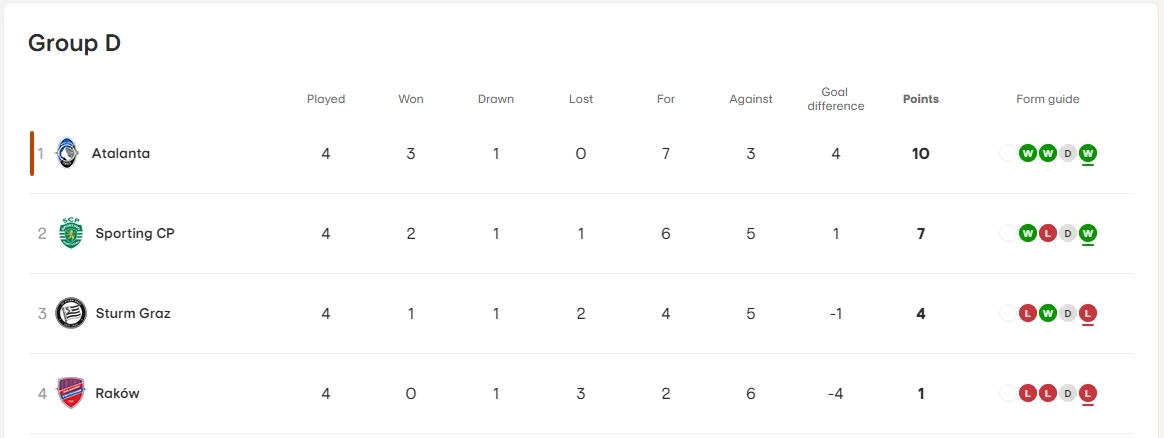The image size is (1164, 438).
Task: Open the Atalanta team link
Action: click(x=120, y=153)
